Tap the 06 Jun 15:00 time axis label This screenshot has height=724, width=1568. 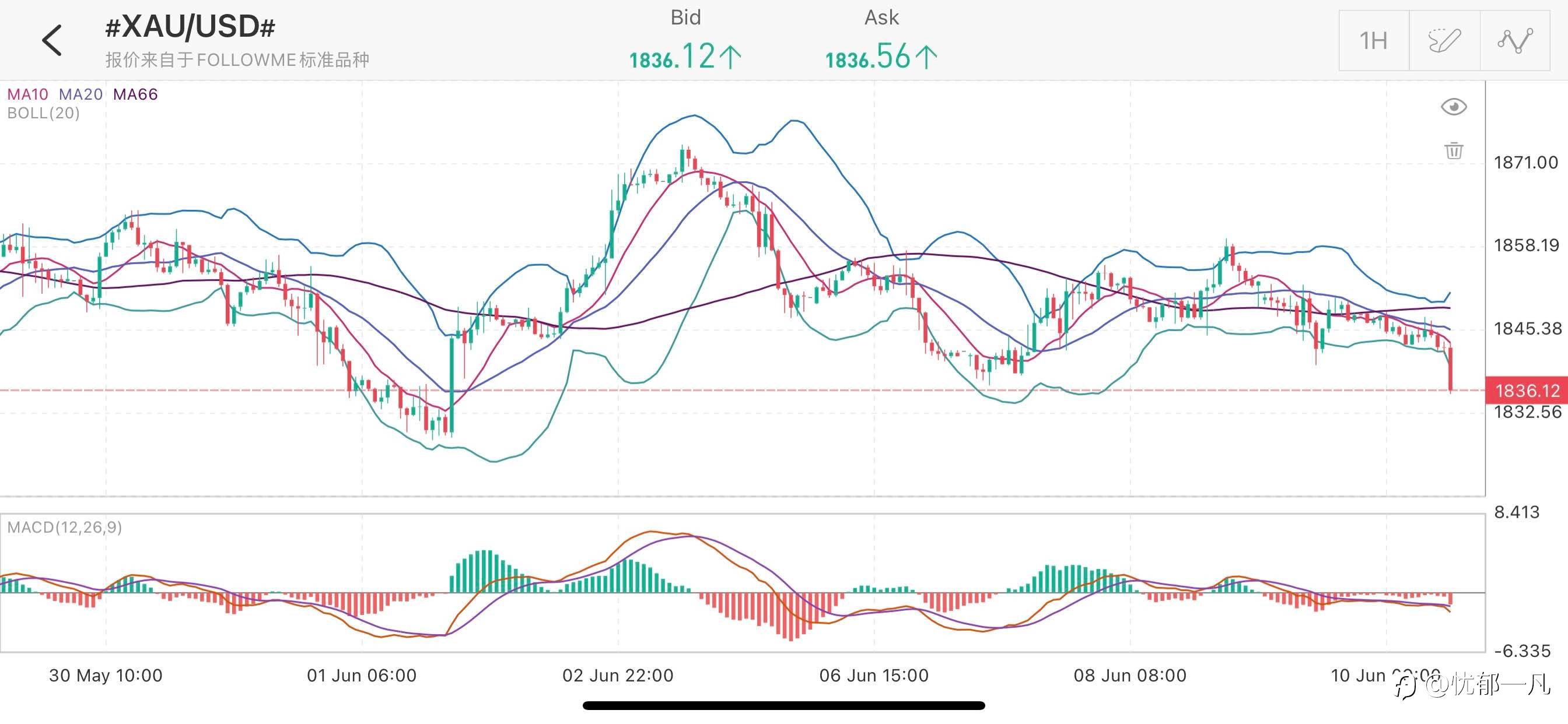(x=873, y=676)
